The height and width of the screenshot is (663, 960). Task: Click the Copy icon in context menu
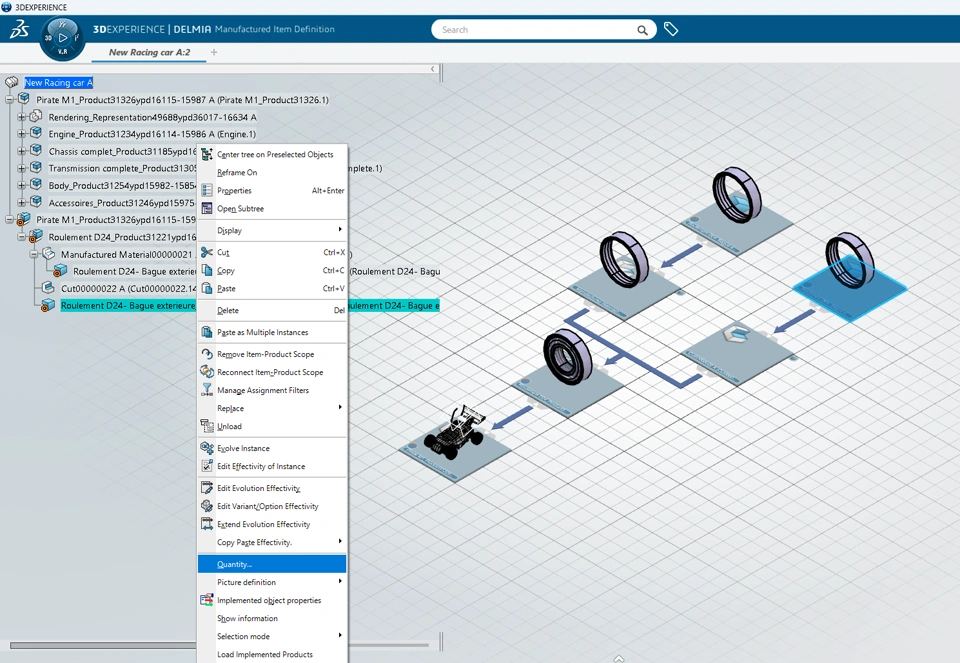(207, 270)
